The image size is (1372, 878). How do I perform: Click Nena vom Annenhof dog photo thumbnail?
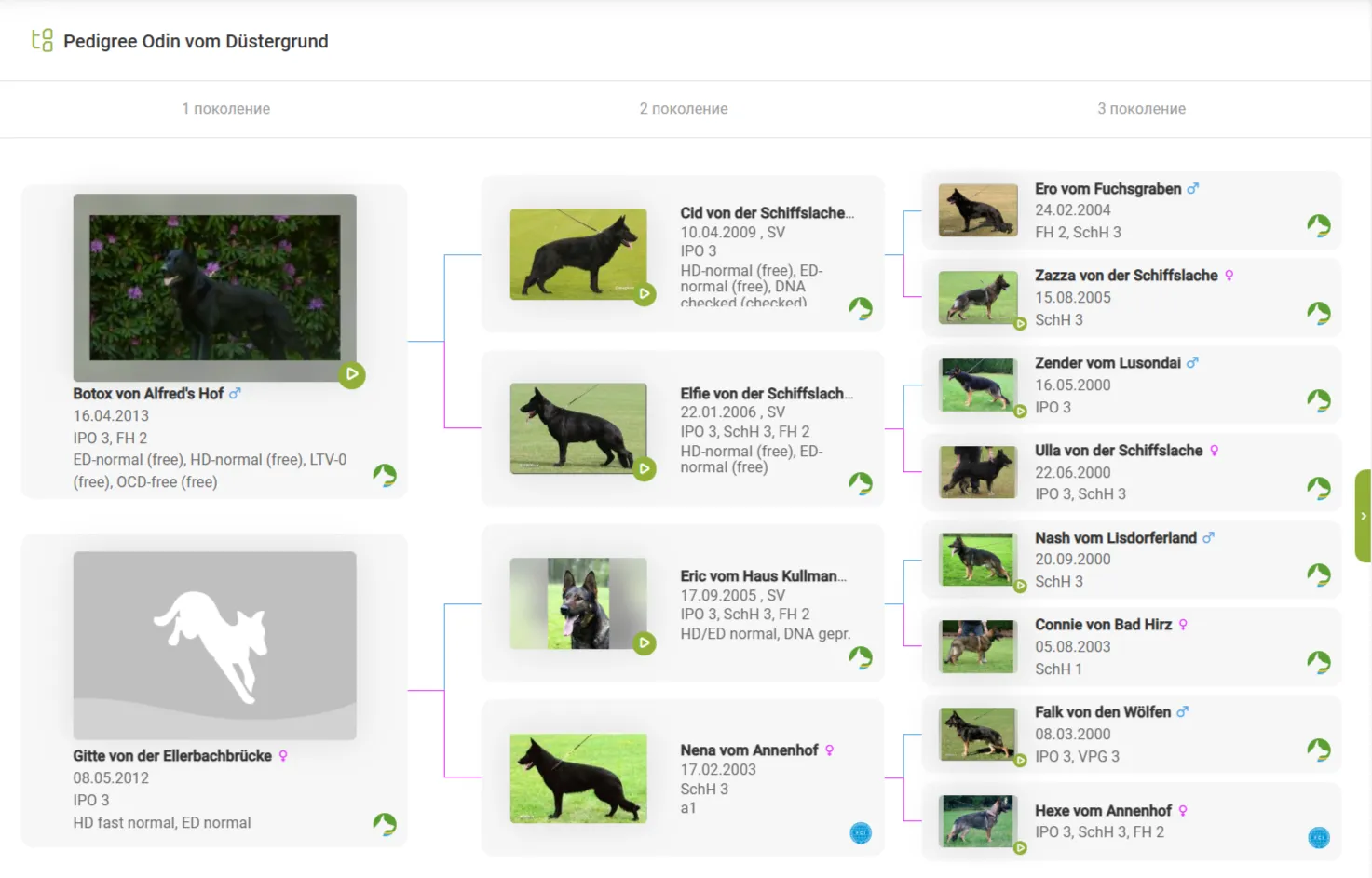pos(578,778)
